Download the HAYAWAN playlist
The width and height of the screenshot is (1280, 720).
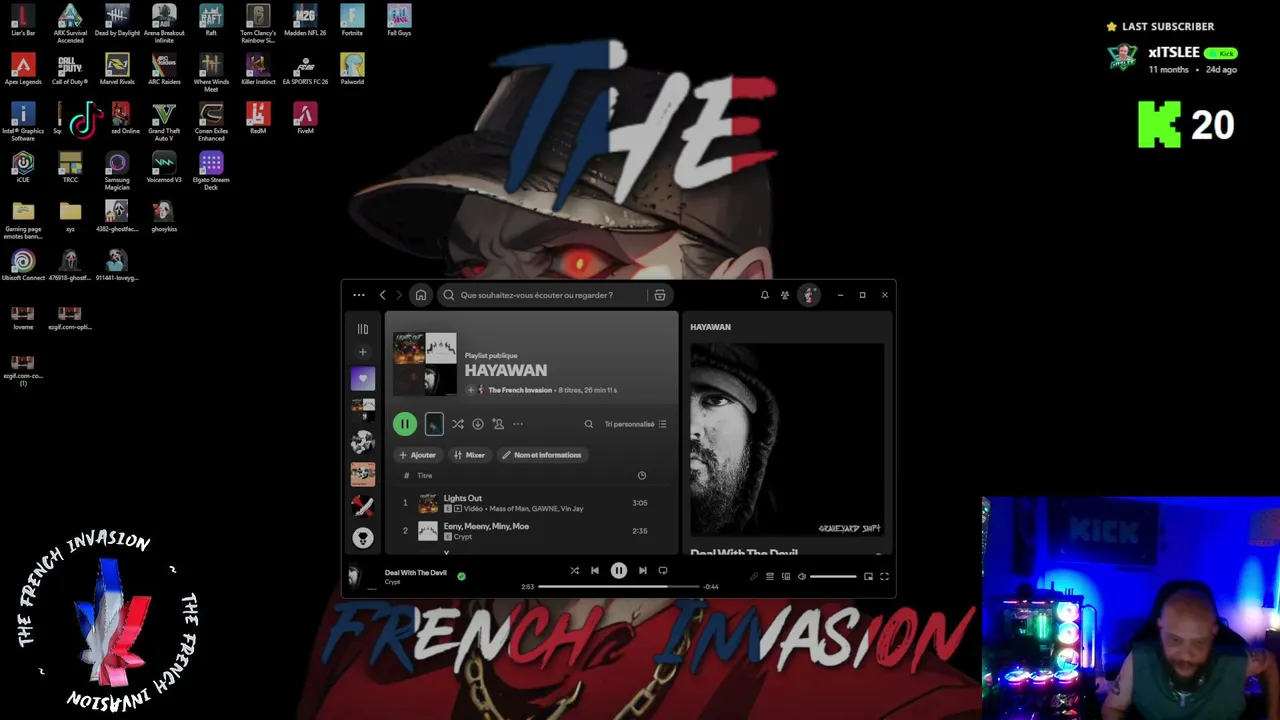pyautogui.click(x=478, y=424)
